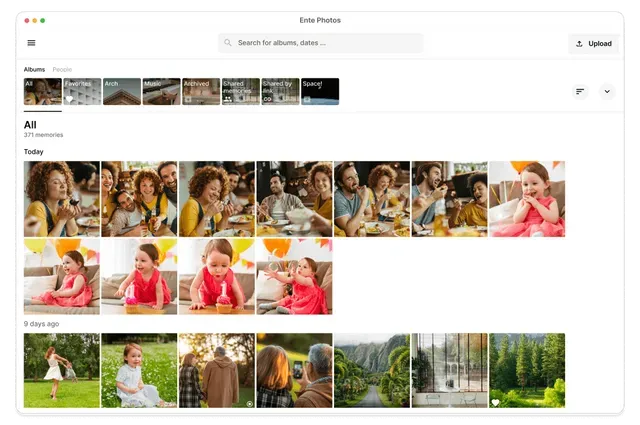Select the Albums tab

pos(34,69)
